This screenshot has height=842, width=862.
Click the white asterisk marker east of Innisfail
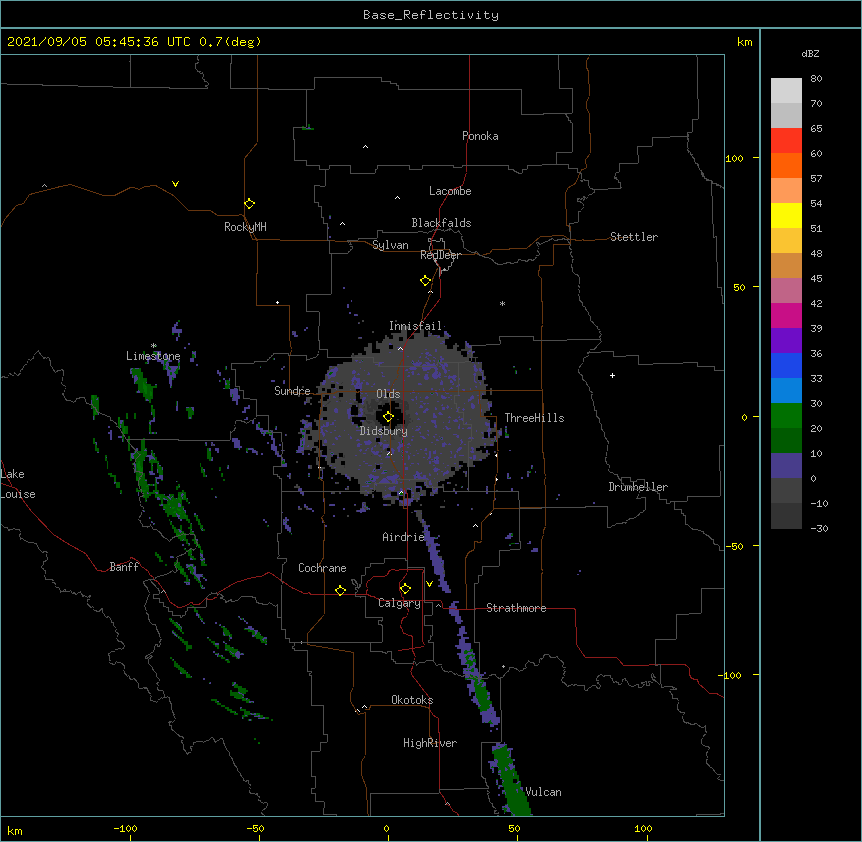pos(502,303)
